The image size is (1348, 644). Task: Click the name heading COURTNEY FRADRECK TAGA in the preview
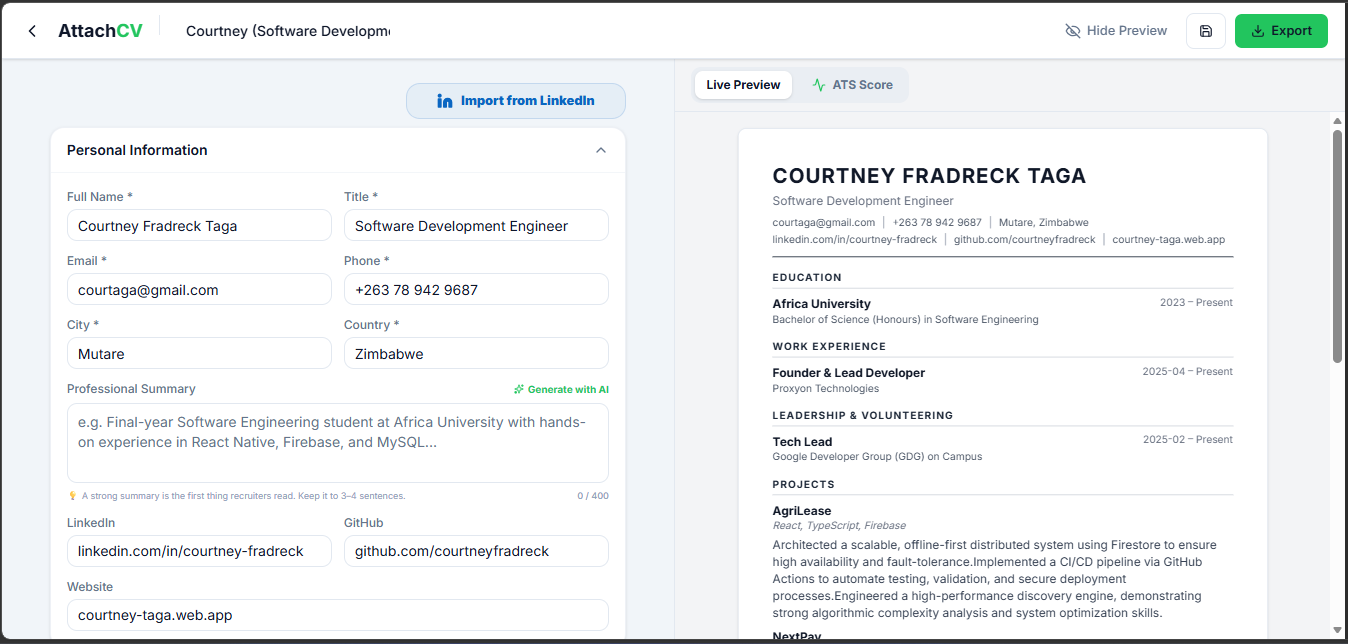[929, 176]
